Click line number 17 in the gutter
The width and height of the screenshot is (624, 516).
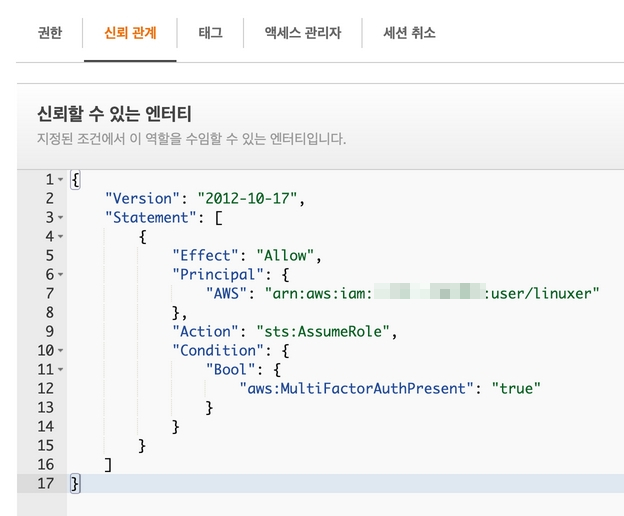tap(48, 484)
